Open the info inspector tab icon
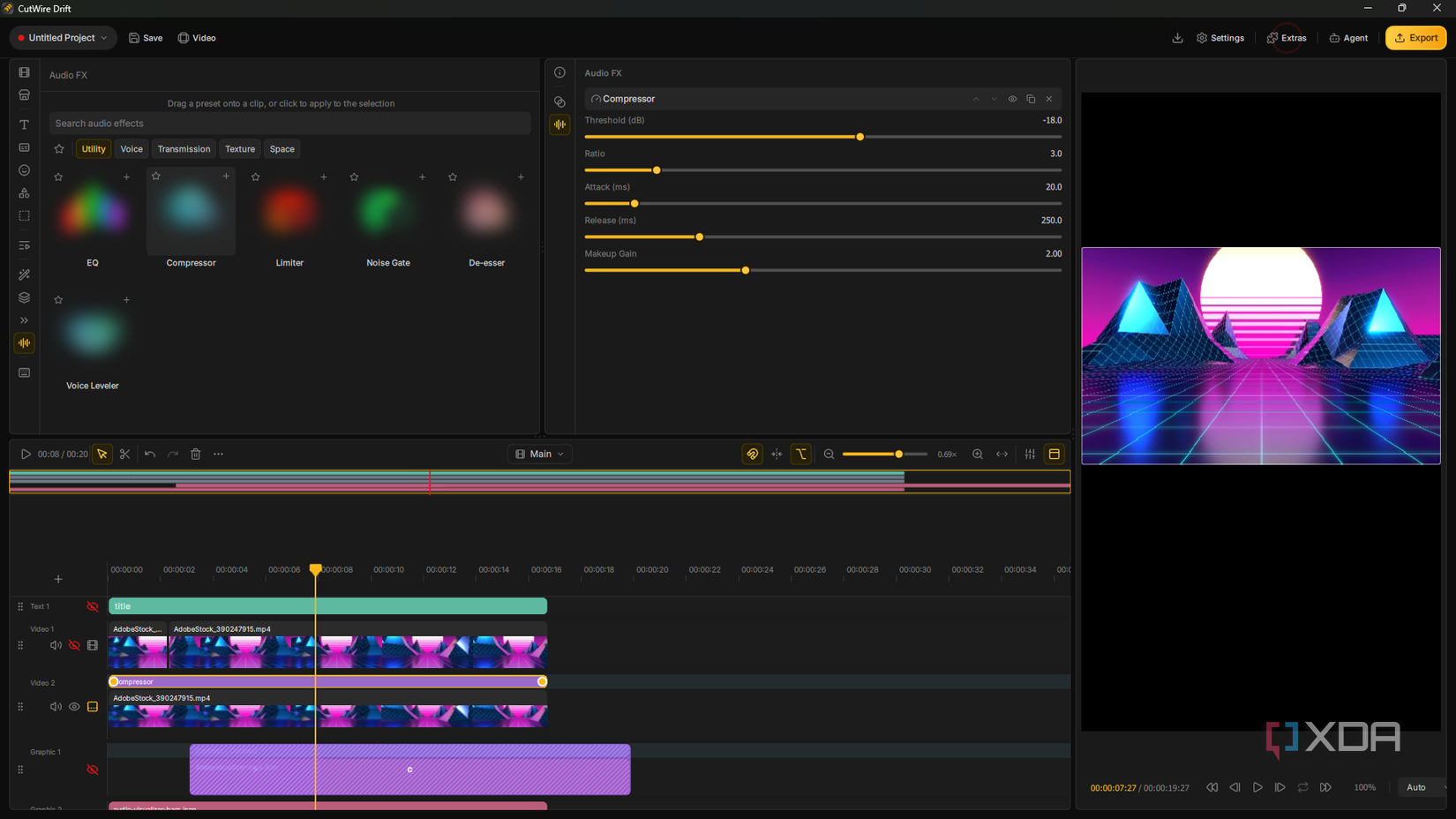The height and width of the screenshot is (819, 1456). (x=559, y=72)
